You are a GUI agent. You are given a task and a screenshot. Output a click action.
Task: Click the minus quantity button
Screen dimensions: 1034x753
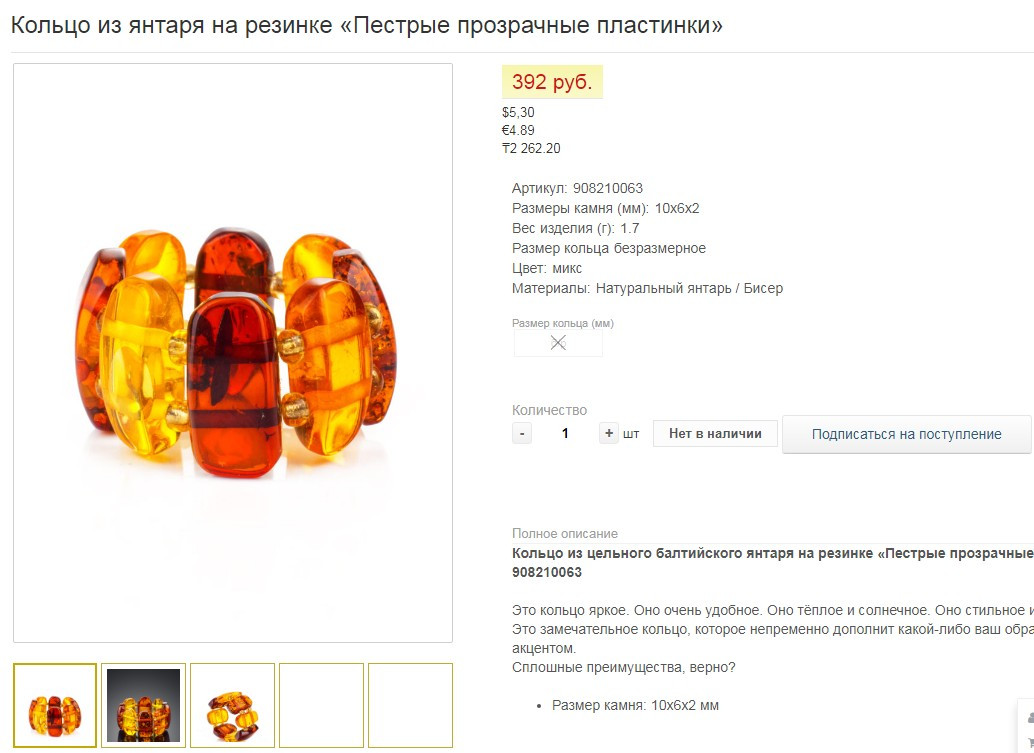coord(522,433)
